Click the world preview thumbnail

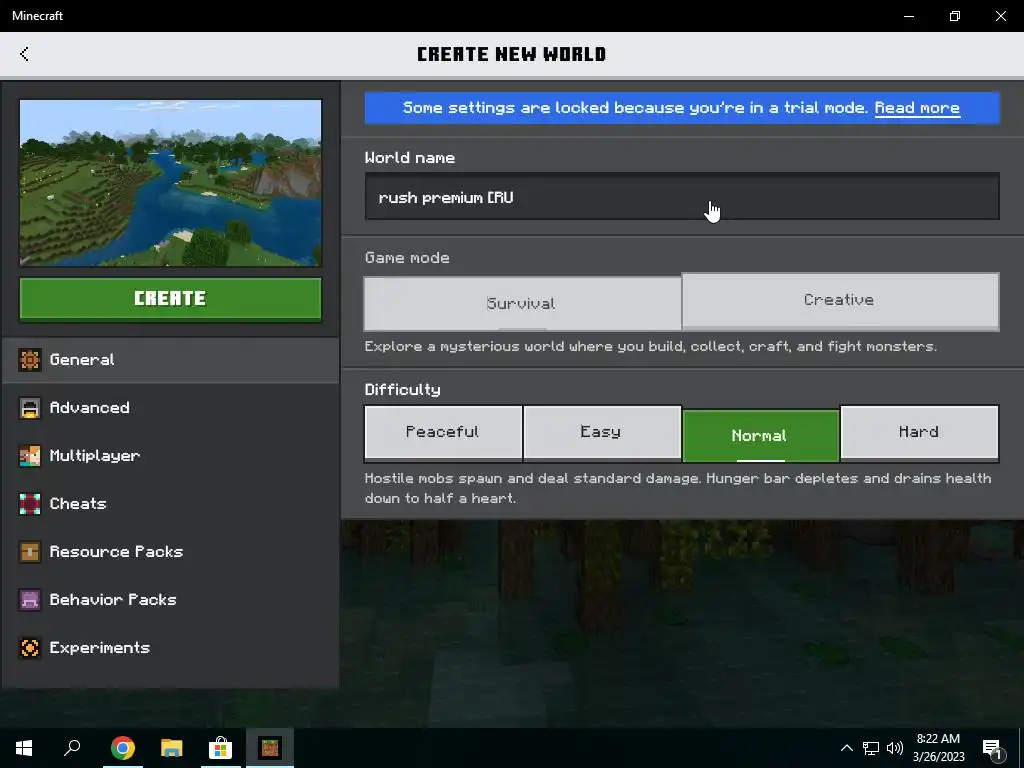(x=170, y=183)
